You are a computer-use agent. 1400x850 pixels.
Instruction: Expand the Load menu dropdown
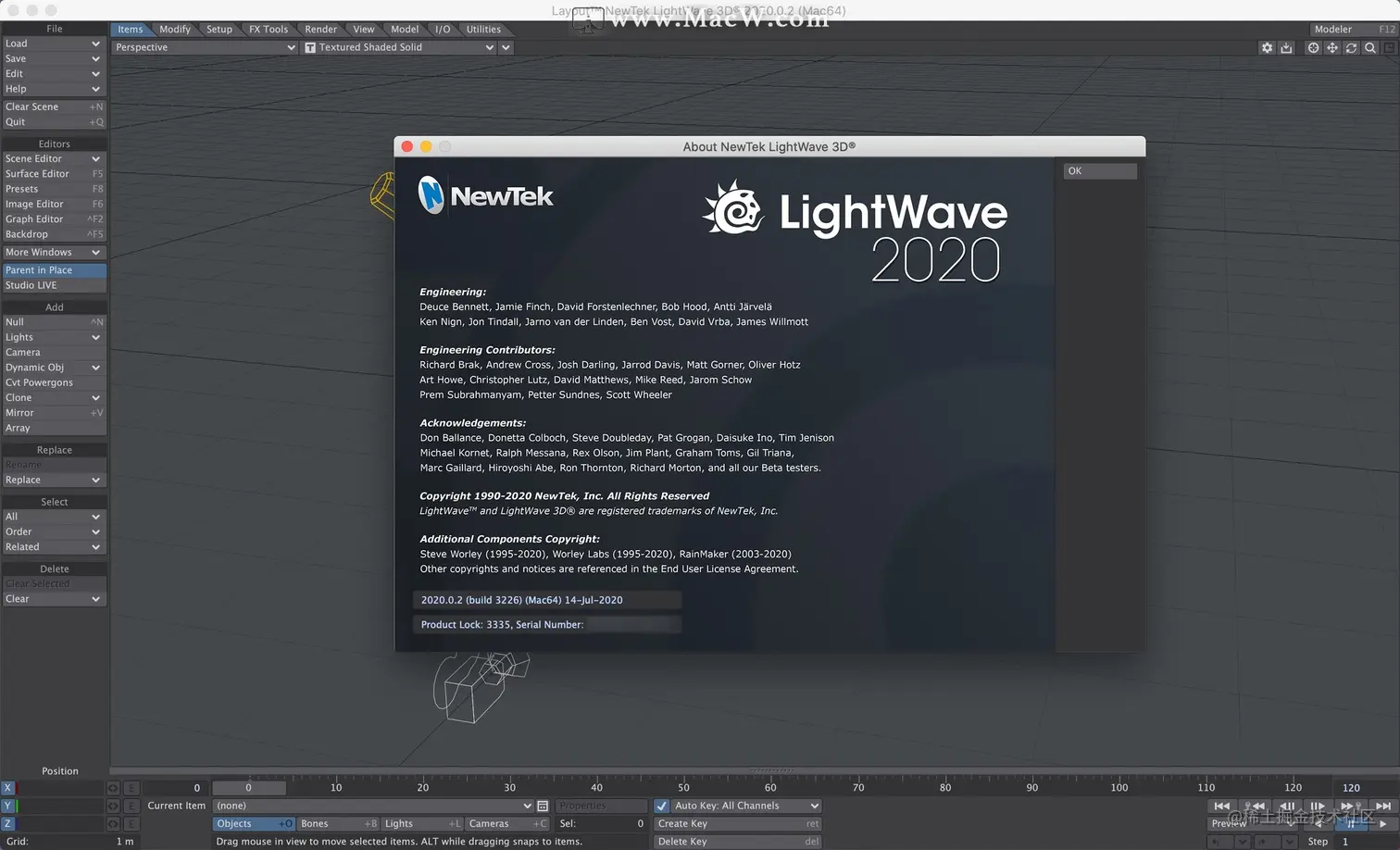click(54, 44)
